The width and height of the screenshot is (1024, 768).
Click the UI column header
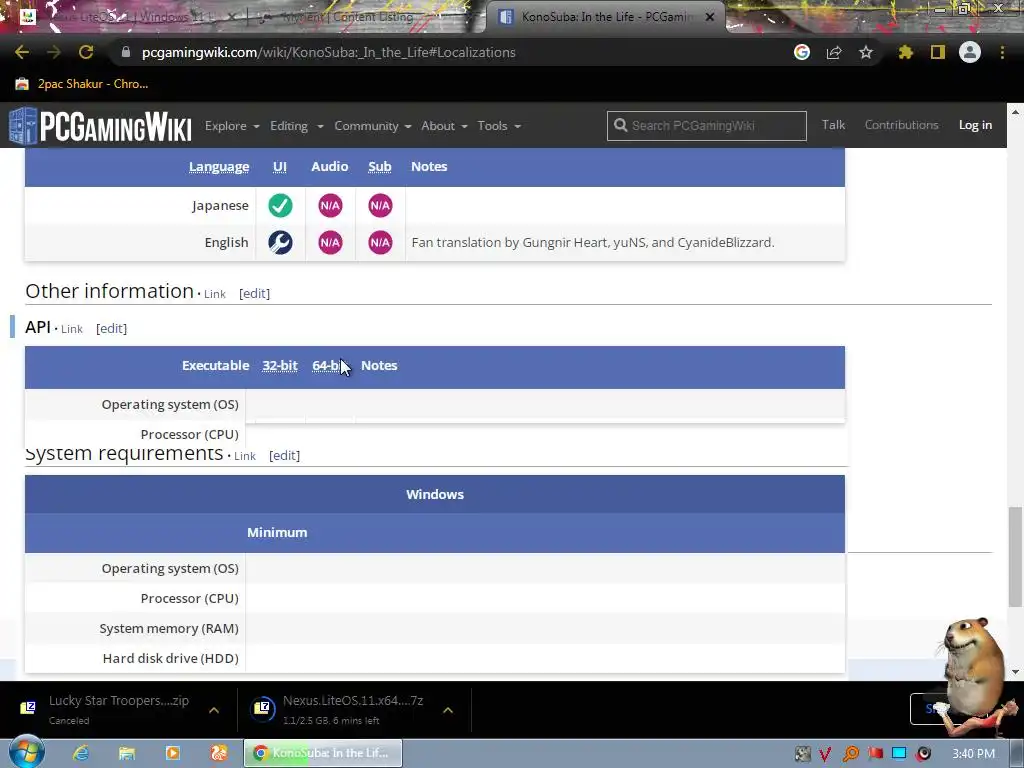point(280,167)
